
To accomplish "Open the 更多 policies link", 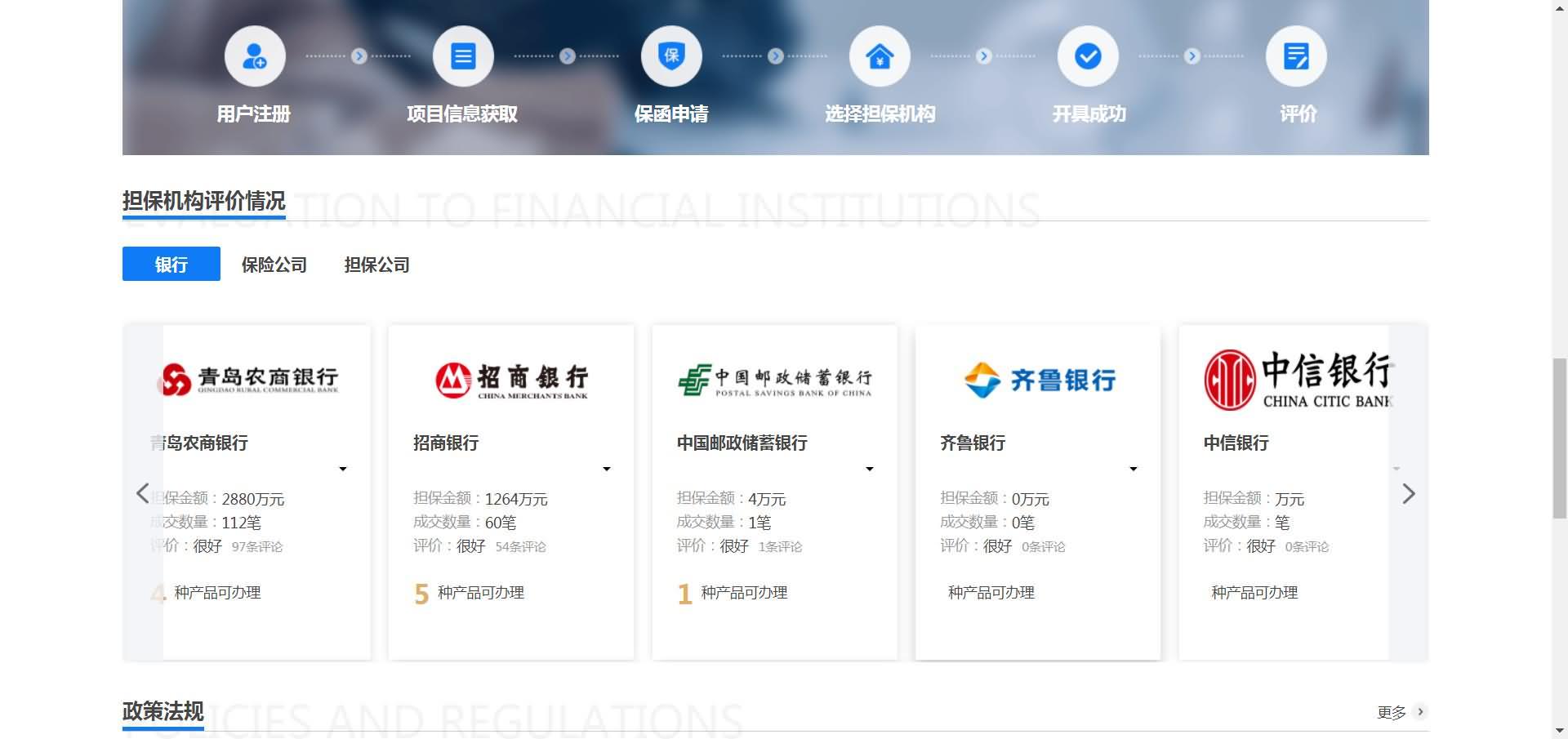I will (x=1392, y=712).
